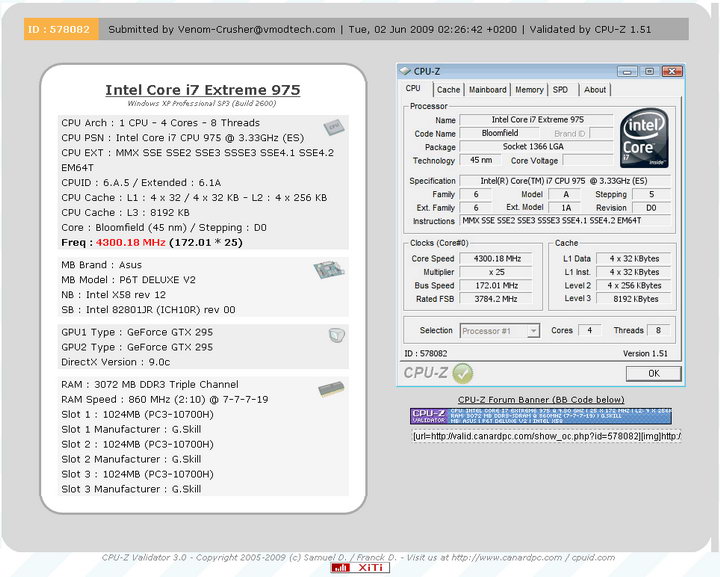The width and height of the screenshot is (720, 577).
Task: Click the Version 1.51 label in CPU-Z
Action: tap(645, 353)
